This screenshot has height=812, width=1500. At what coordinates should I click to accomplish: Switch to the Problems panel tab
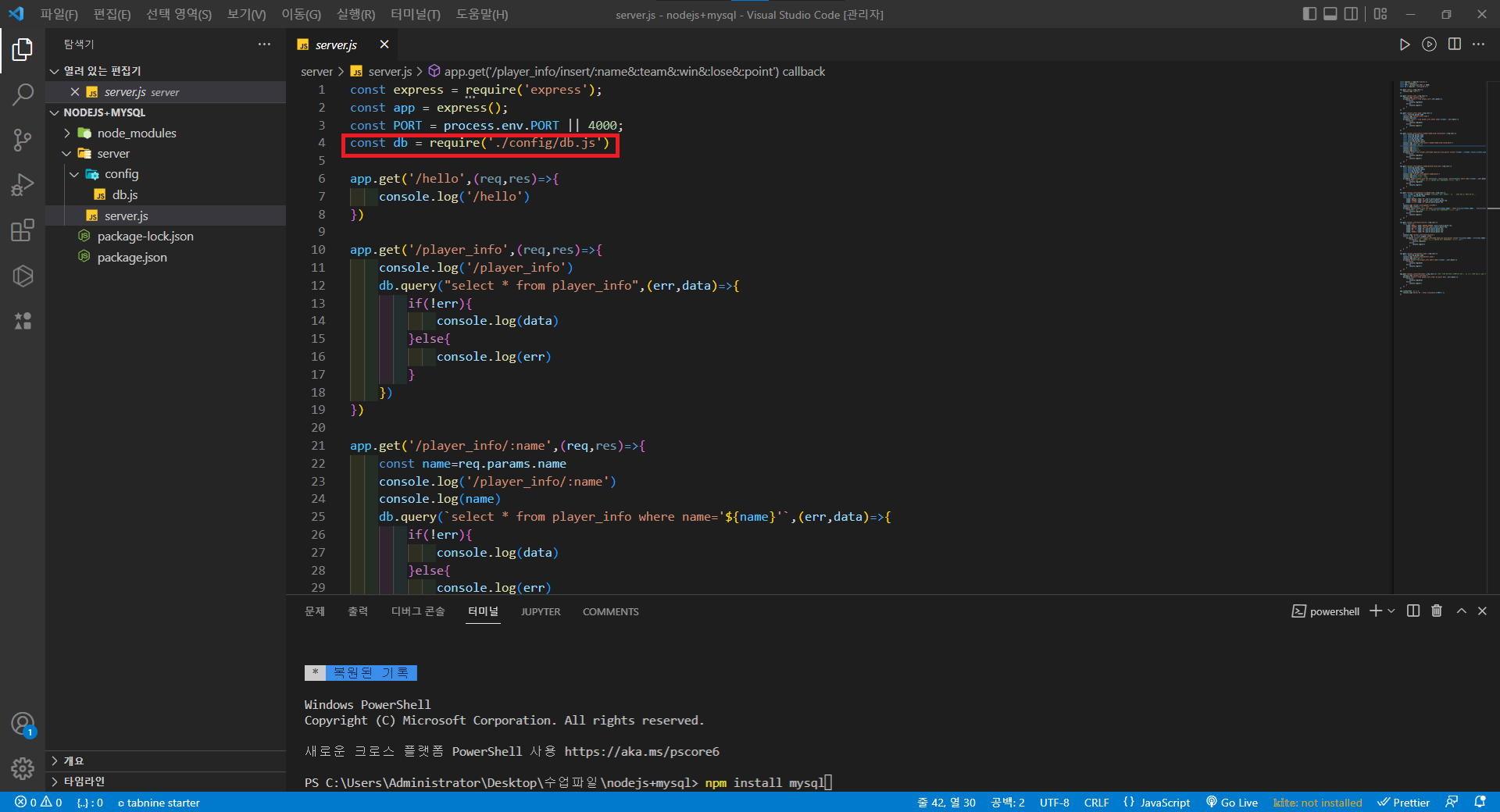click(315, 611)
